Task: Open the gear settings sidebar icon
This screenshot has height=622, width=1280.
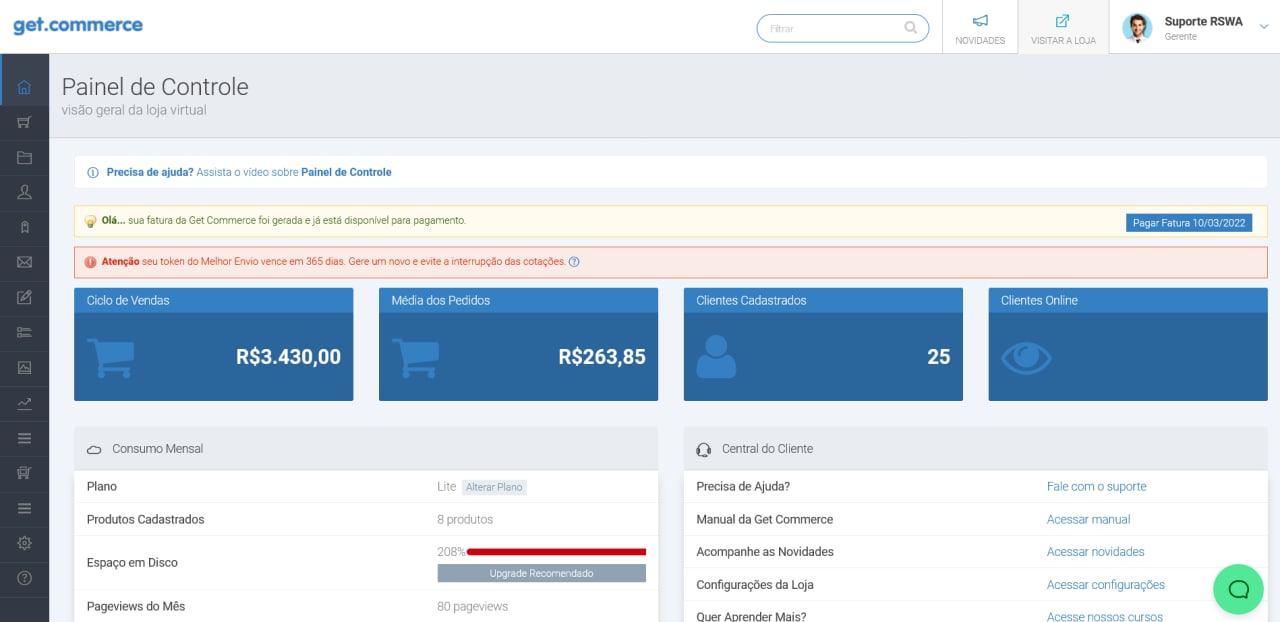Action: pos(24,543)
